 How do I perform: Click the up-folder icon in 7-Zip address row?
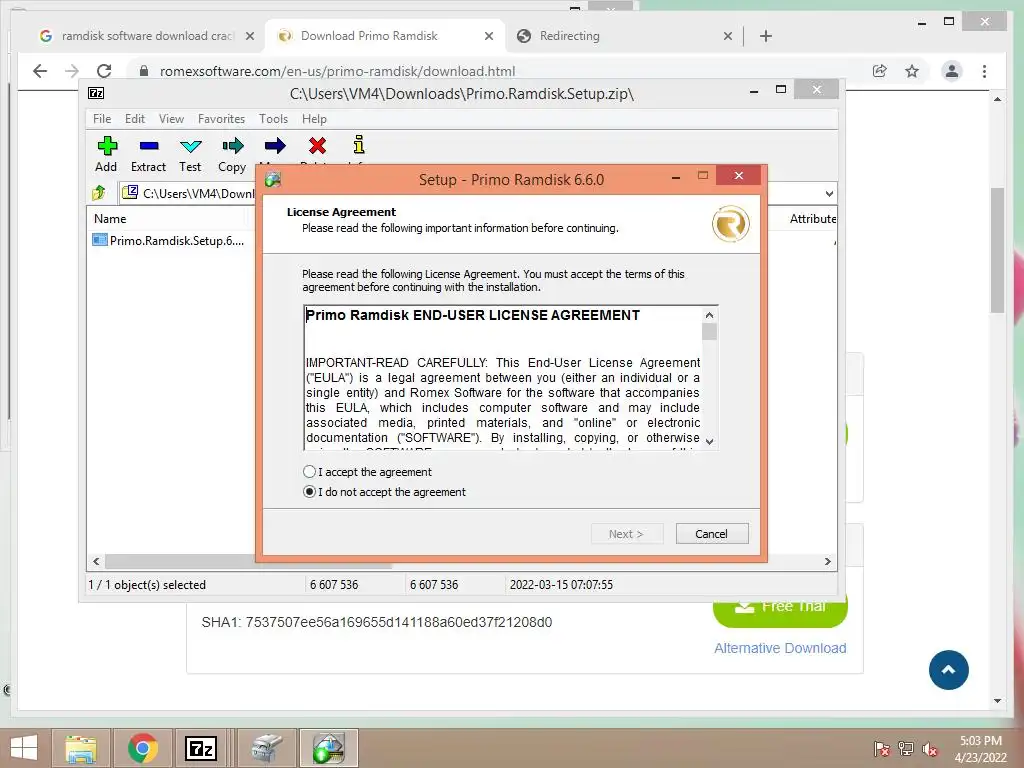tap(99, 193)
